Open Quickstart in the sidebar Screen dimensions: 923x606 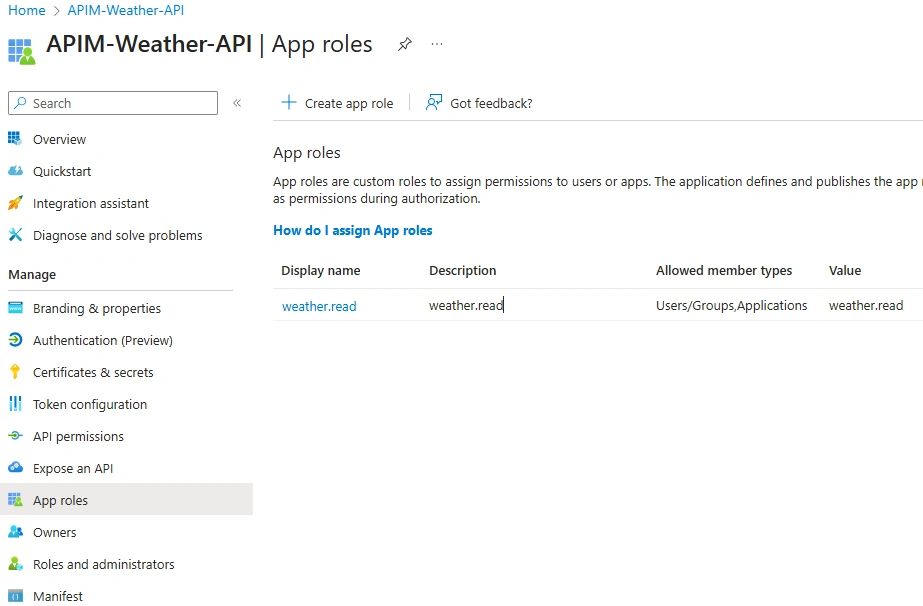point(62,171)
